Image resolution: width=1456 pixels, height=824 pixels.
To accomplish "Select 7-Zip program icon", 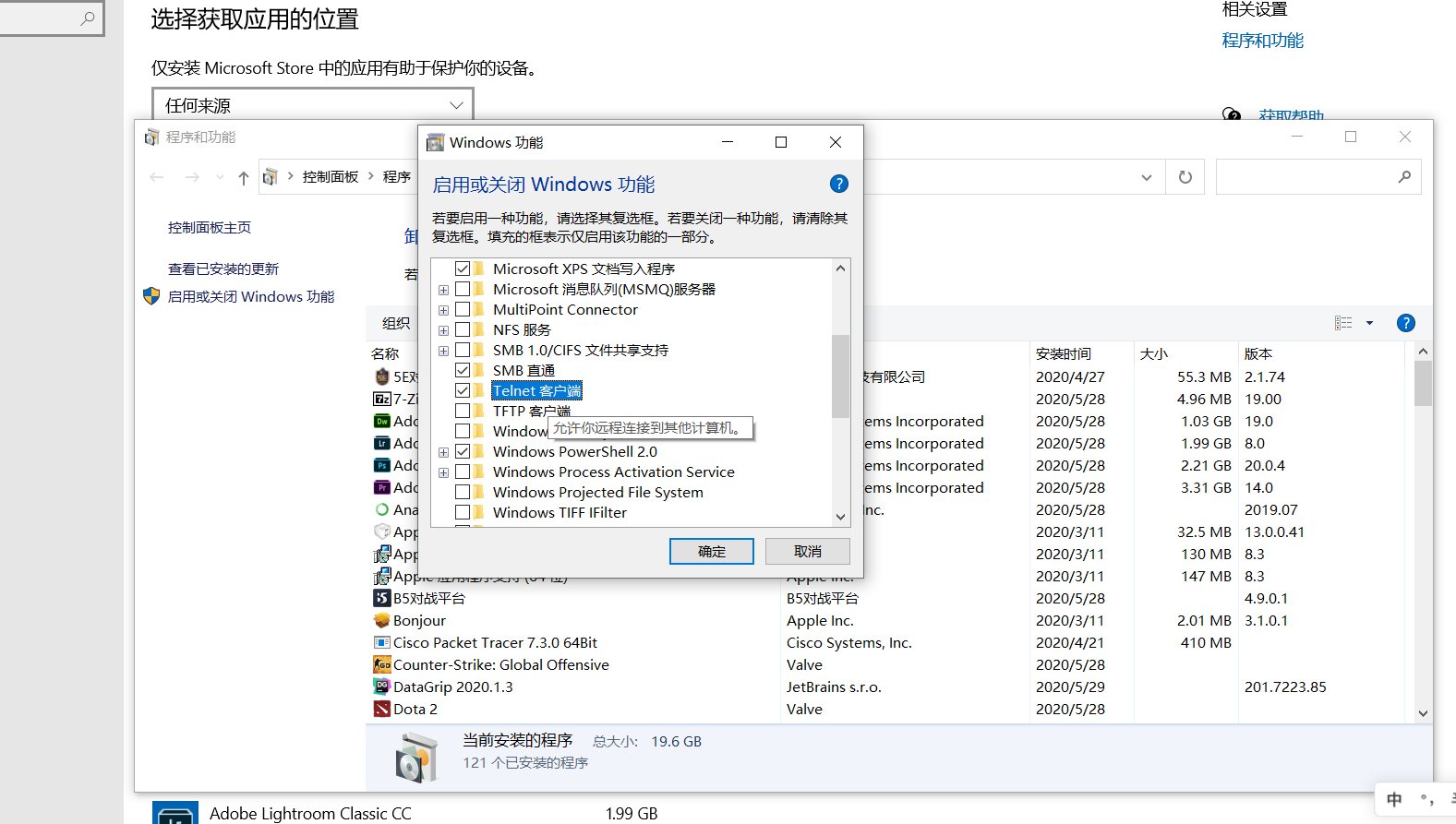I will point(382,399).
